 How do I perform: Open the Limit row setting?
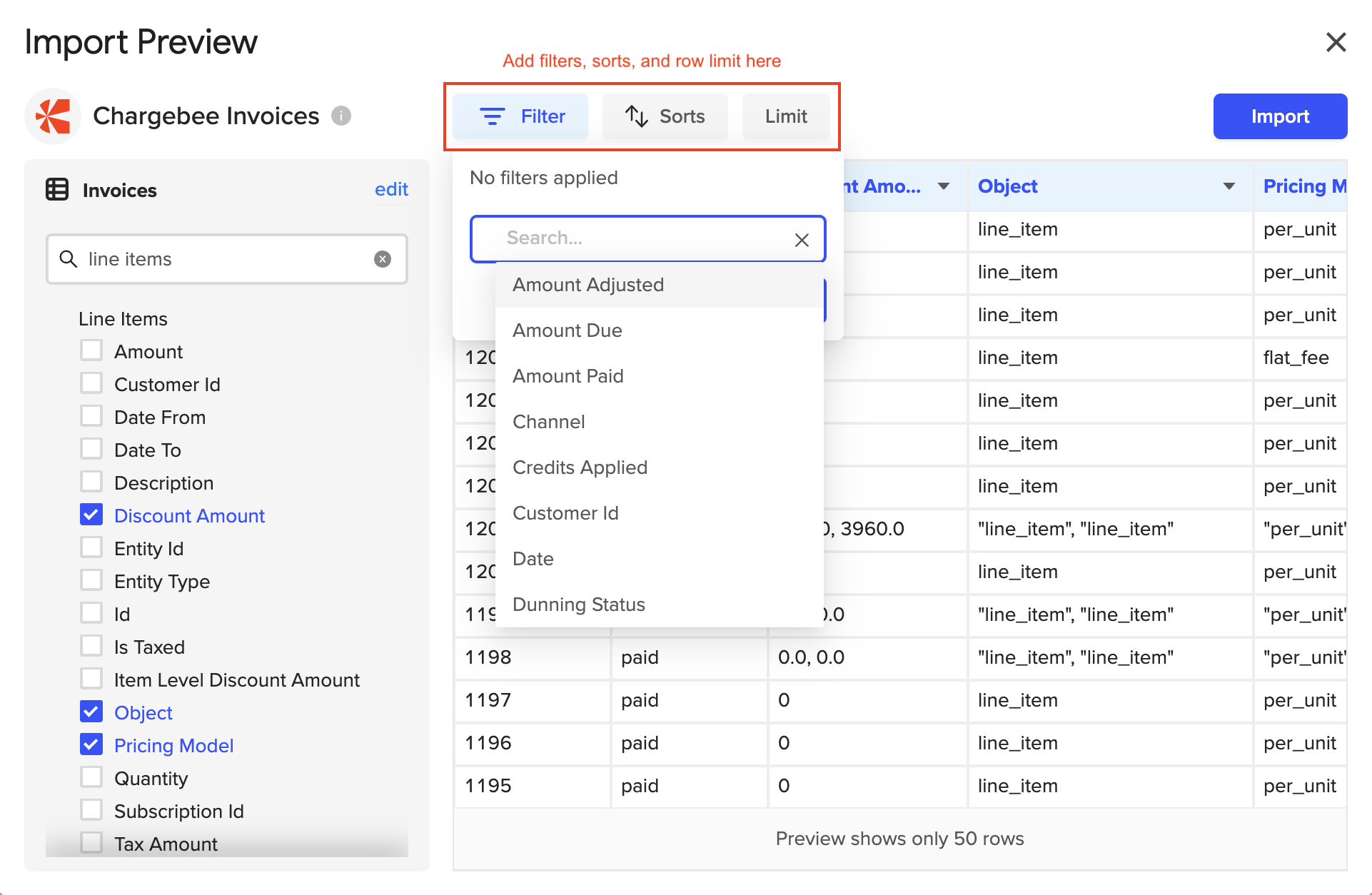[x=786, y=116]
